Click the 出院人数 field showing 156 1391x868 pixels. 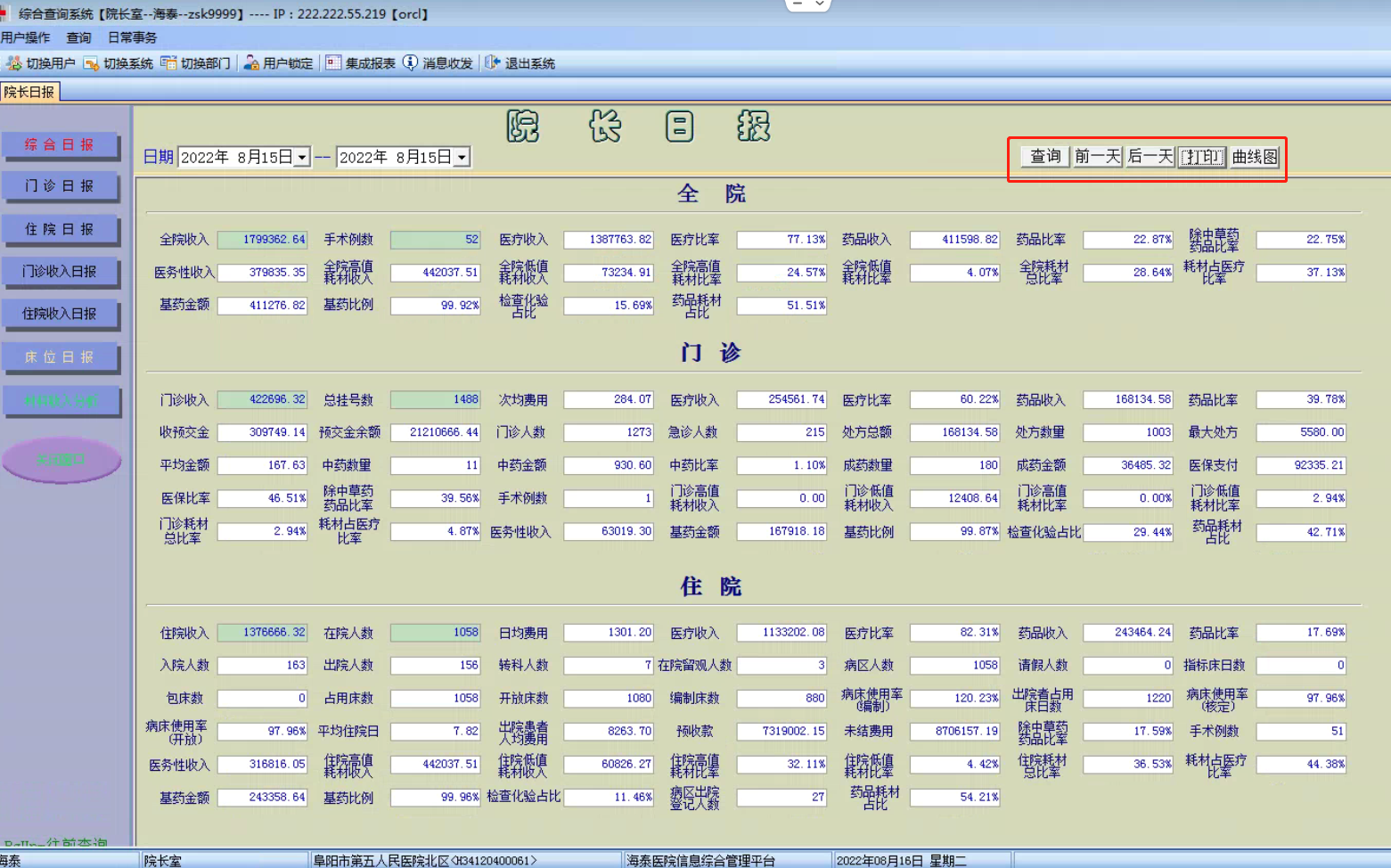435,667
